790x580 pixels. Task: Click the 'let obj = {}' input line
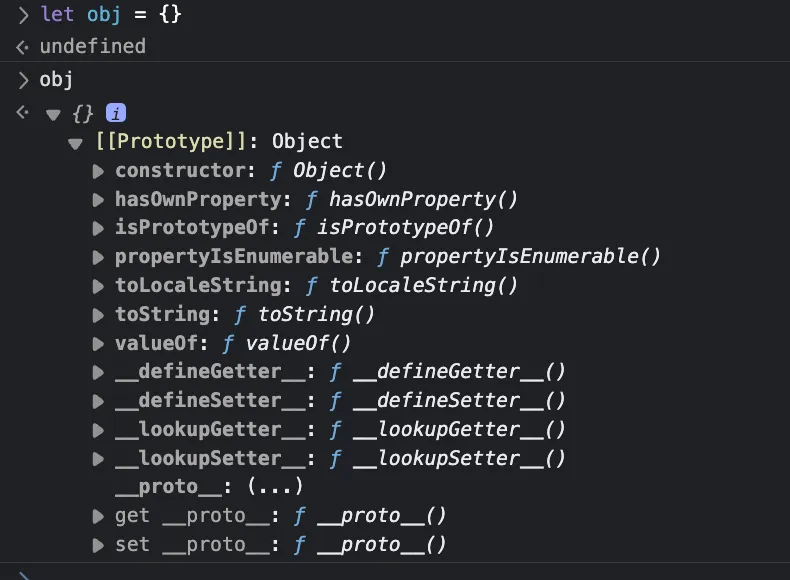click(110, 14)
